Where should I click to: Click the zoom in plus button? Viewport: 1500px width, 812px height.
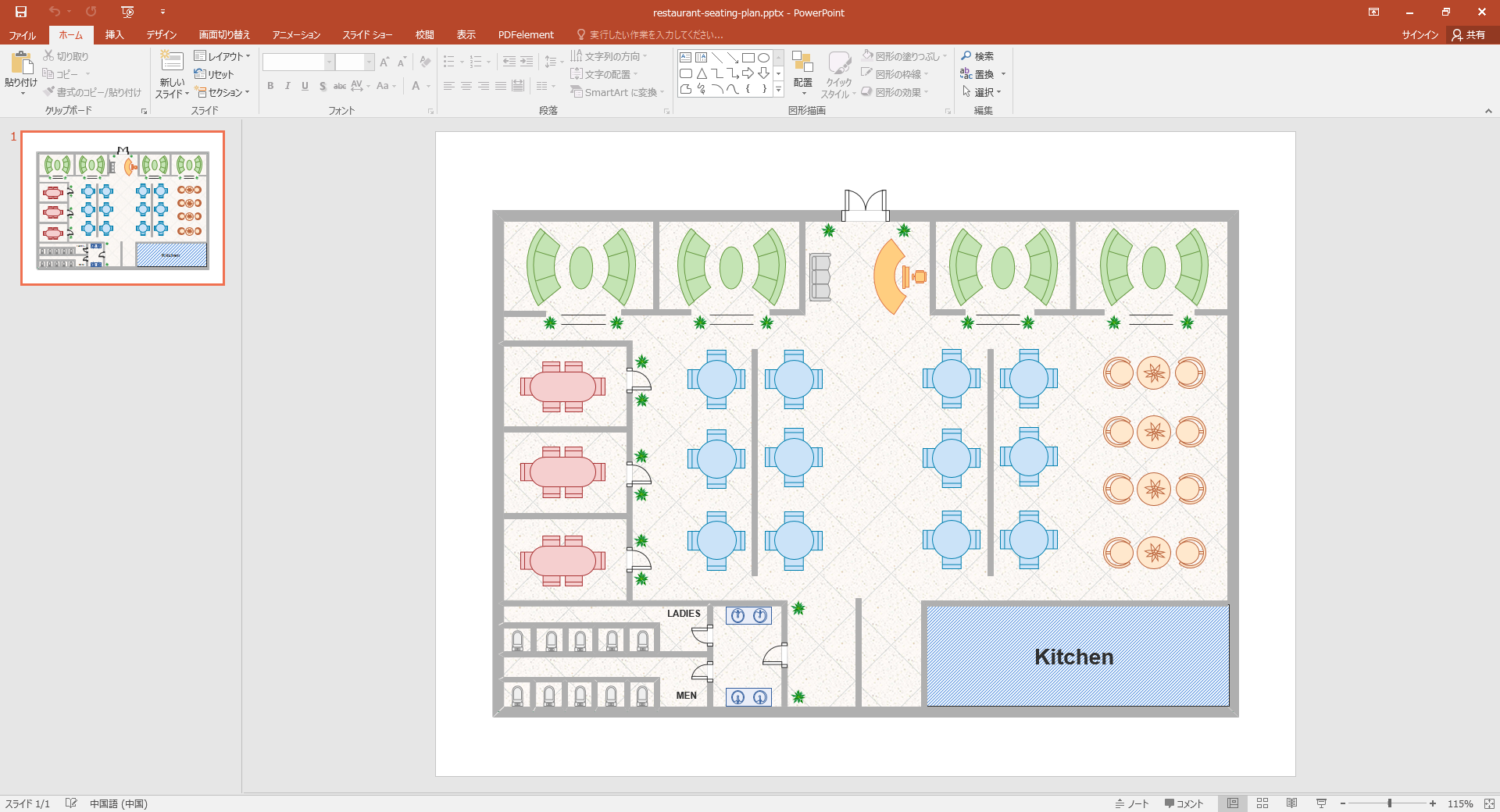coord(1433,803)
